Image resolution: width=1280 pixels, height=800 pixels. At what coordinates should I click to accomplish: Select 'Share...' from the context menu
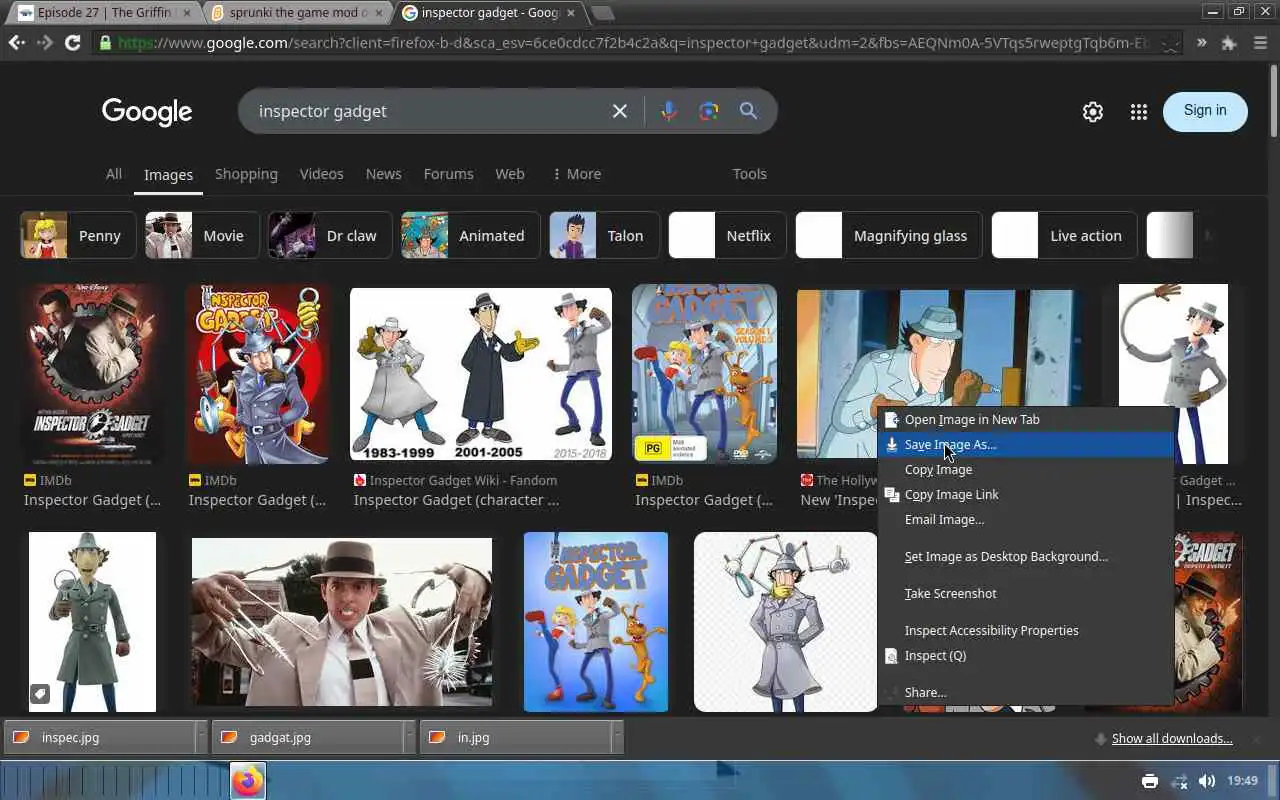[x=1026, y=693]
